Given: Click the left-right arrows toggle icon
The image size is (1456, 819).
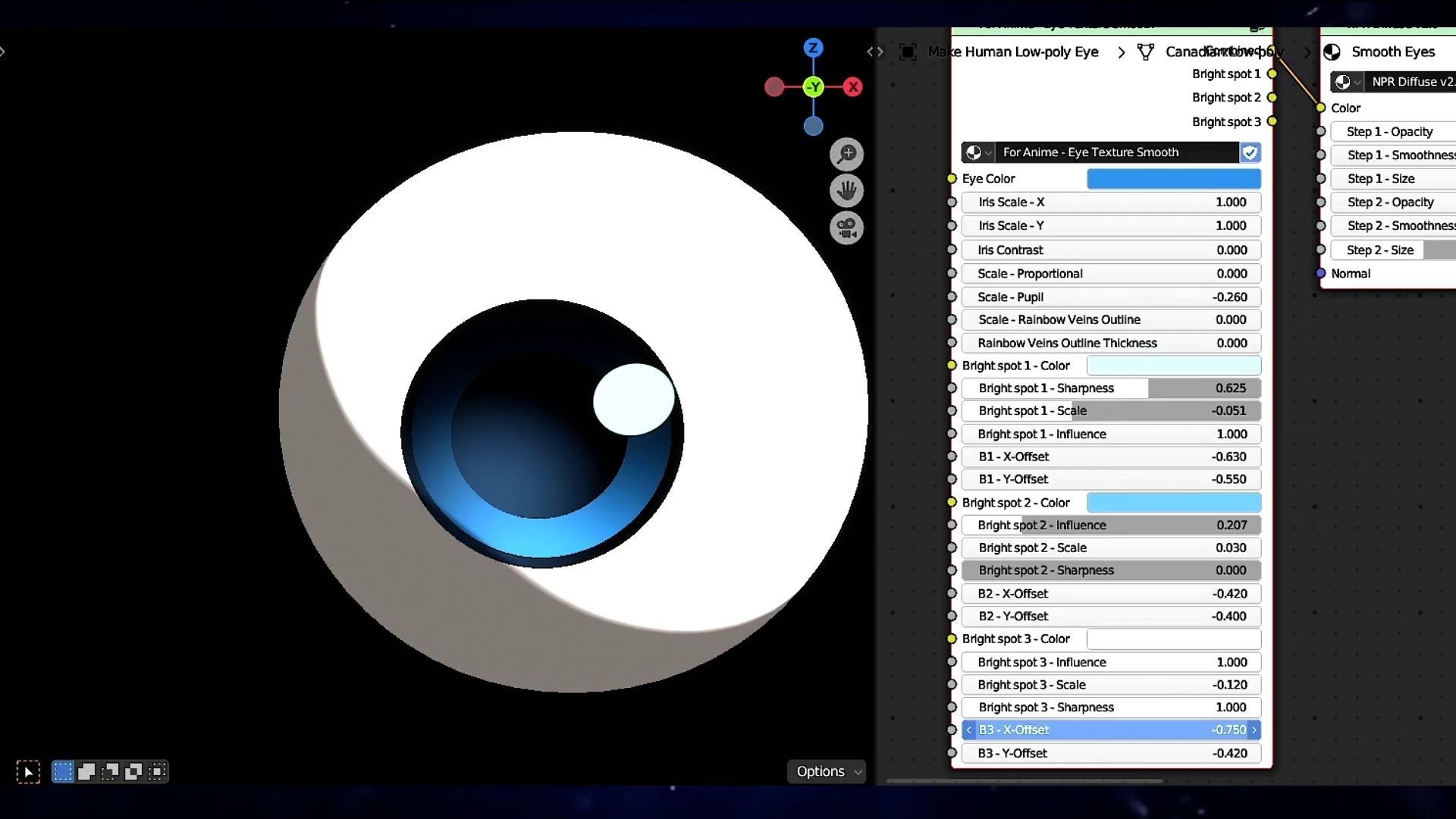Looking at the screenshot, I should (x=875, y=52).
